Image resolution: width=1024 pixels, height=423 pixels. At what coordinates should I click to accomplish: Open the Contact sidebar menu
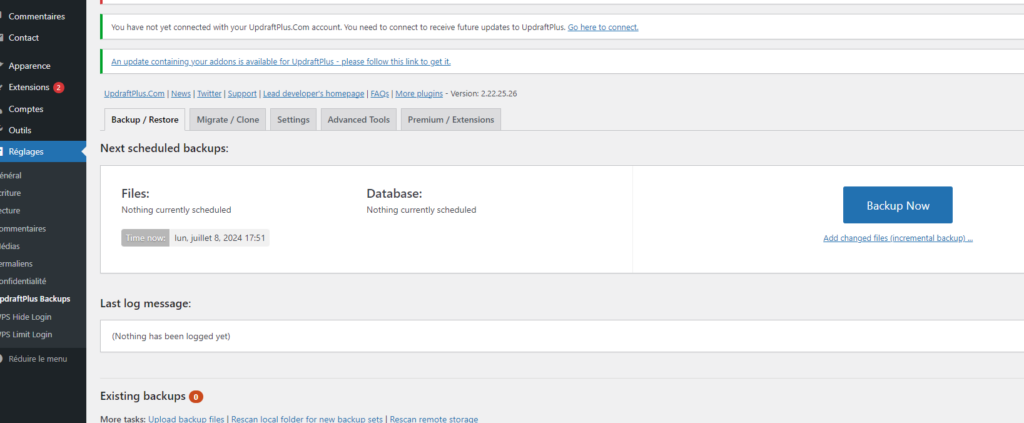coord(24,37)
